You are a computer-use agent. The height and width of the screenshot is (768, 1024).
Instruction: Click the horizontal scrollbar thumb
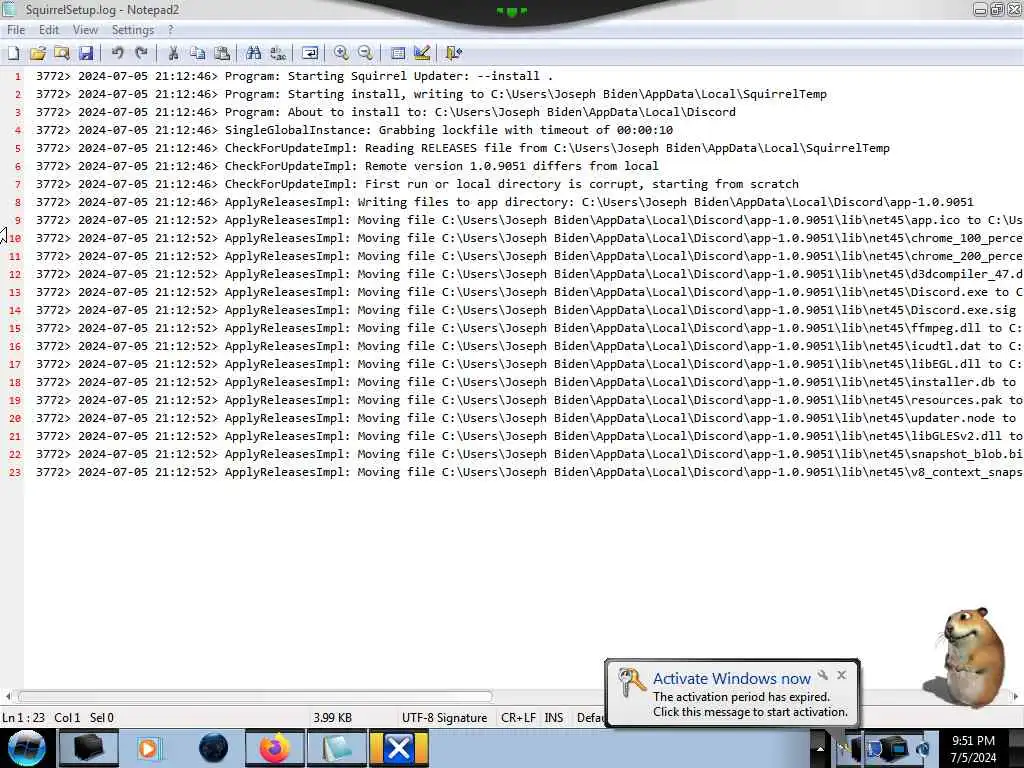[255, 696]
